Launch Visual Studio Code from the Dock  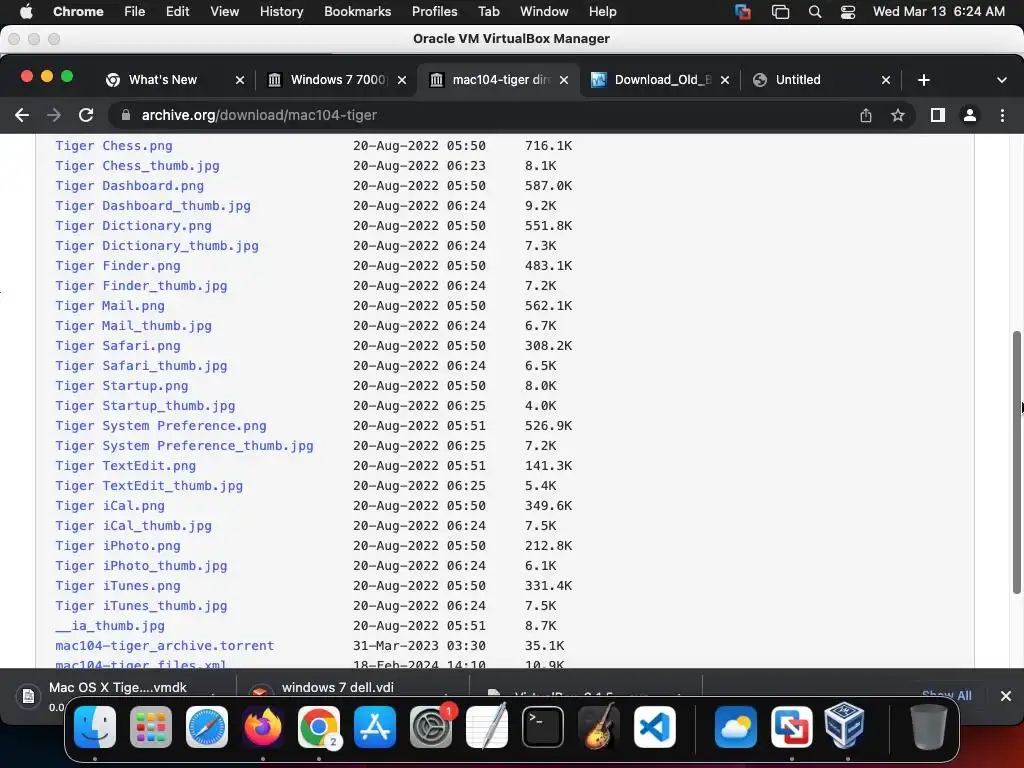[655, 727]
